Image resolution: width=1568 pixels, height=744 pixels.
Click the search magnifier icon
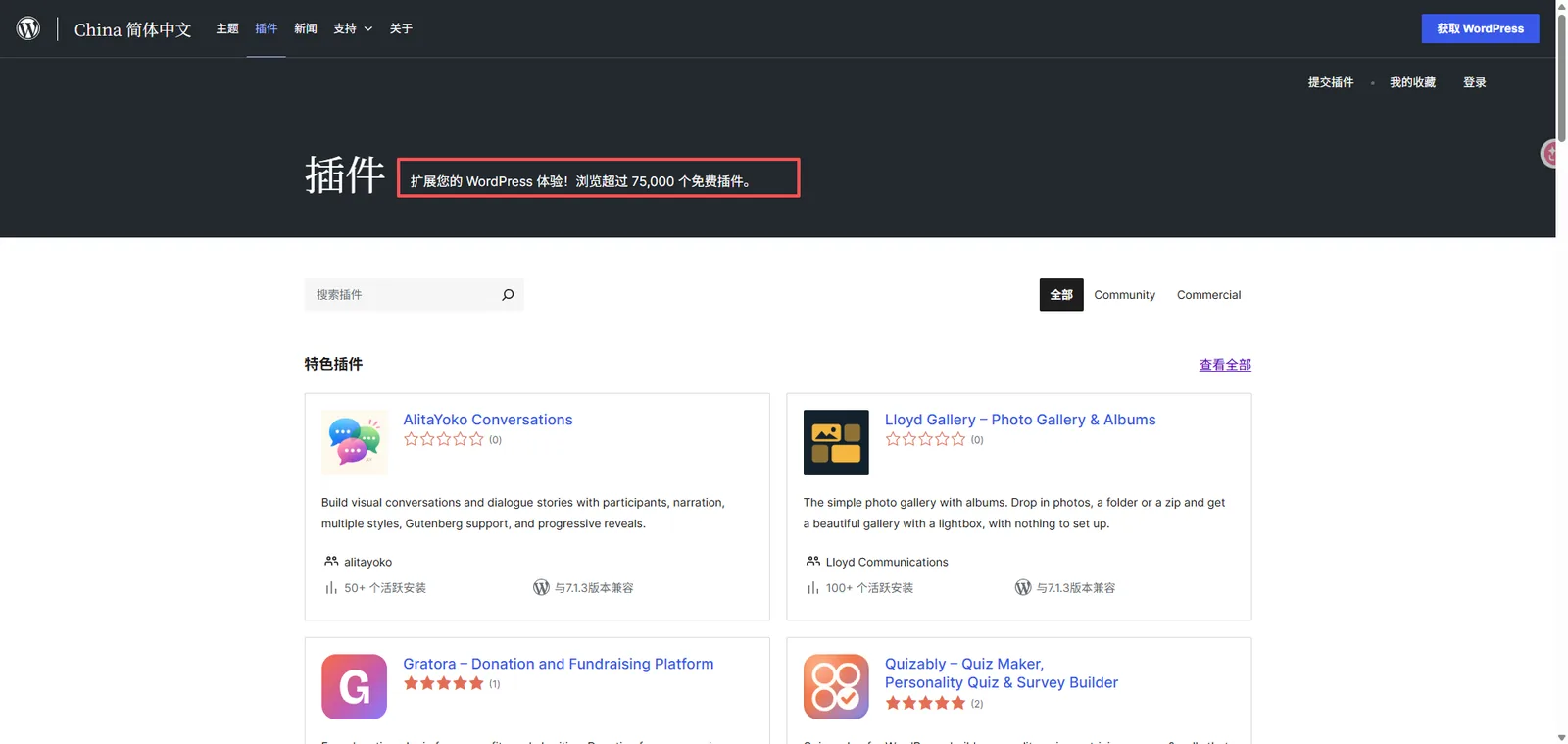(x=508, y=295)
